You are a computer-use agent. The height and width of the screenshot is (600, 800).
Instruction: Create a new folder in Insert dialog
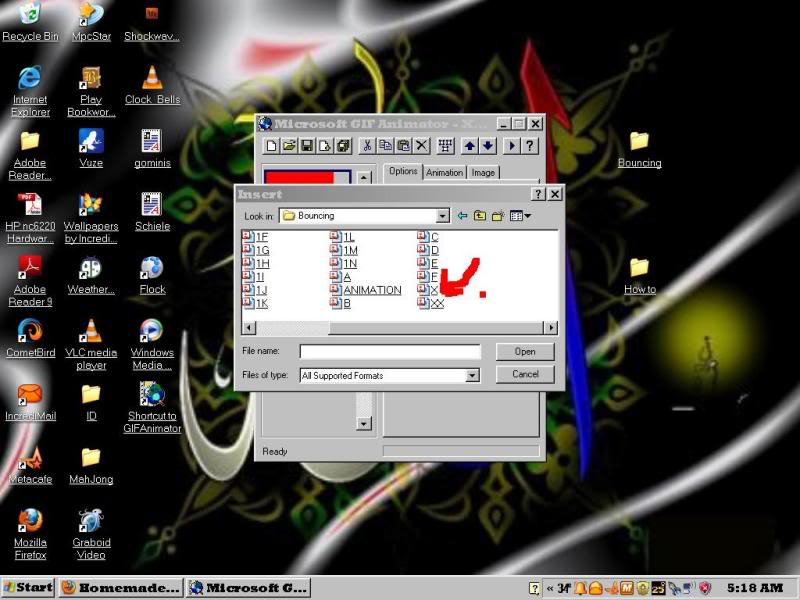pyautogui.click(x=497, y=216)
